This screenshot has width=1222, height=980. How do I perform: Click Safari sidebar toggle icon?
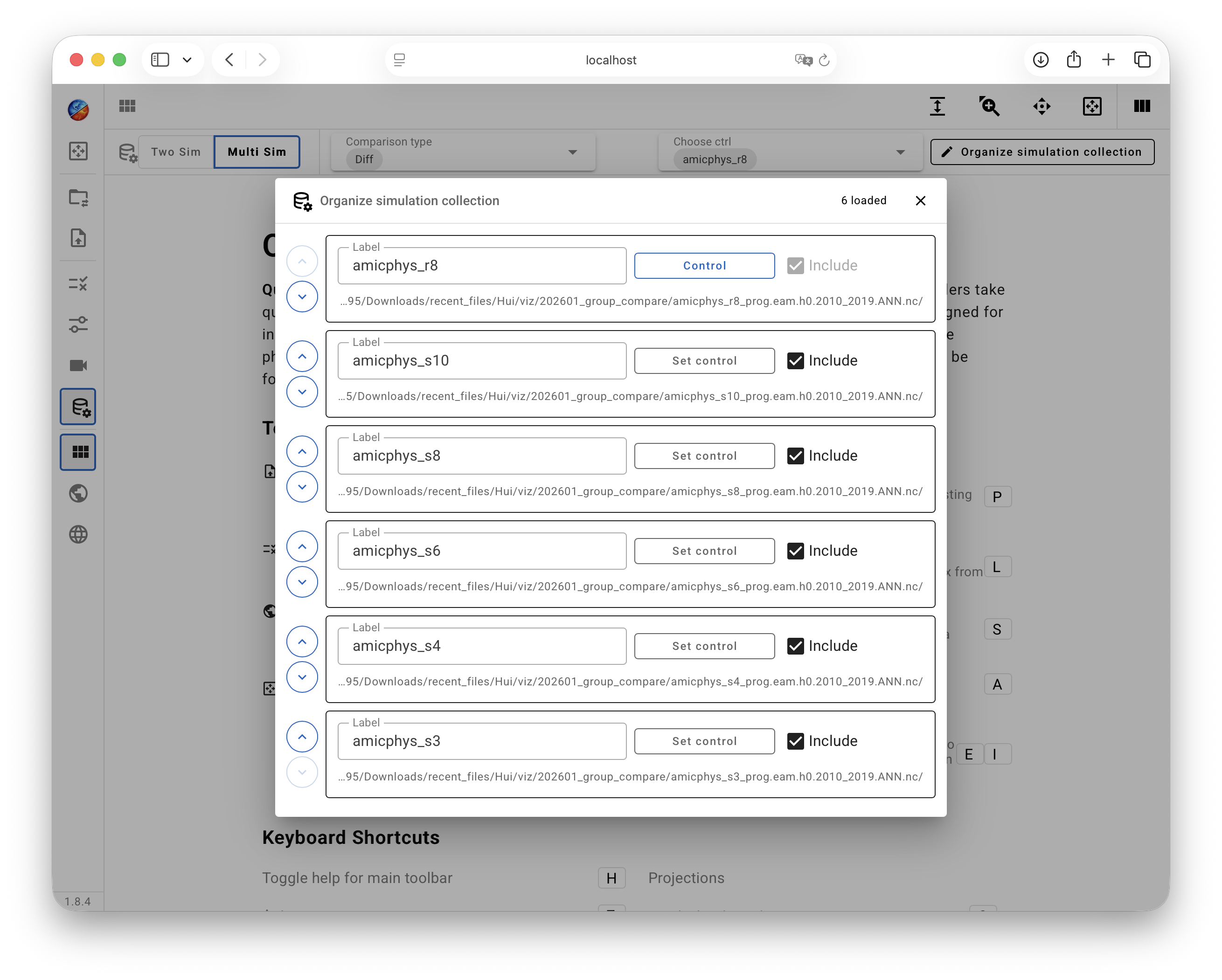[160, 60]
